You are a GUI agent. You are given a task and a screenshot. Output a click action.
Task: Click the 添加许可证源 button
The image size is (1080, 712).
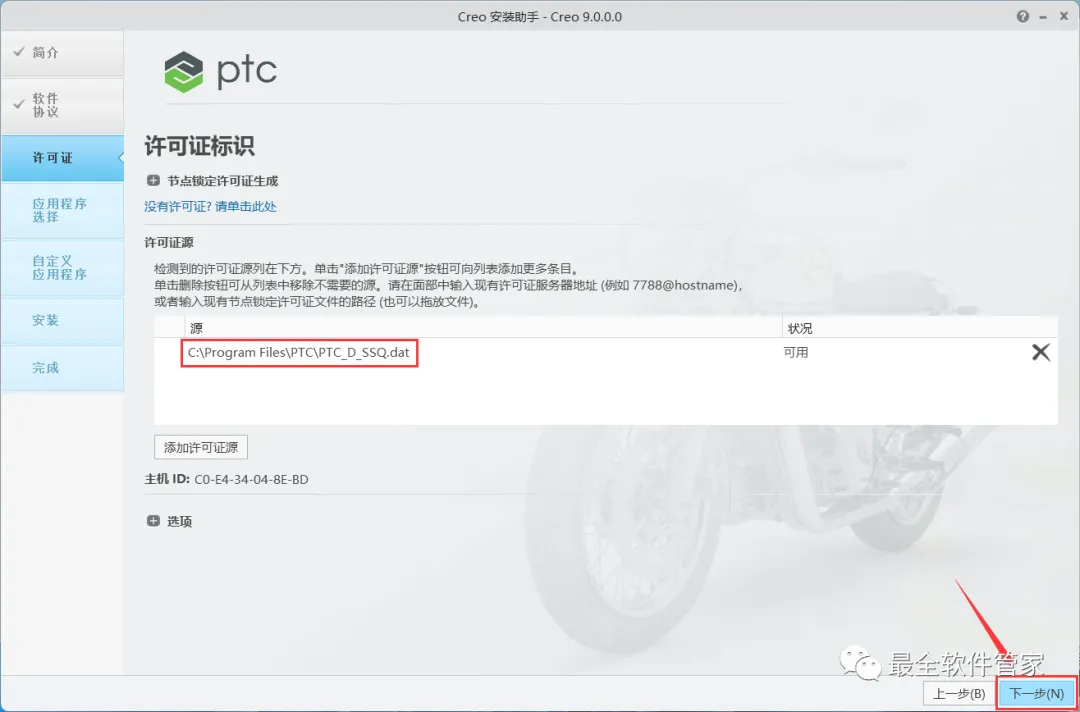click(x=200, y=447)
